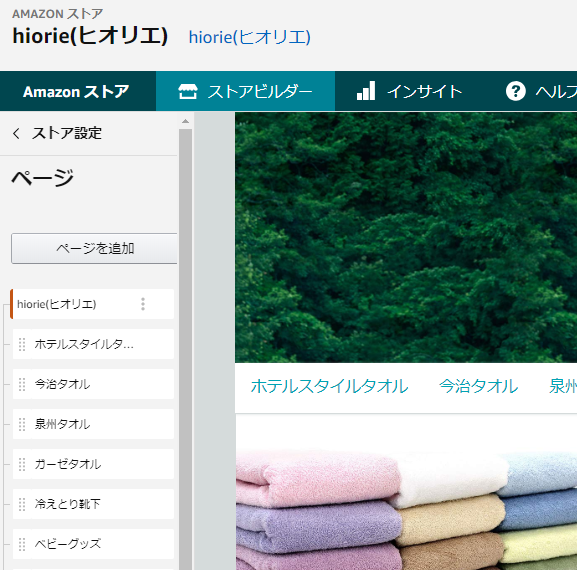Open the ストアビルダー tab
The width and height of the screenshot is (577, 570).
[x=245, y=91]
